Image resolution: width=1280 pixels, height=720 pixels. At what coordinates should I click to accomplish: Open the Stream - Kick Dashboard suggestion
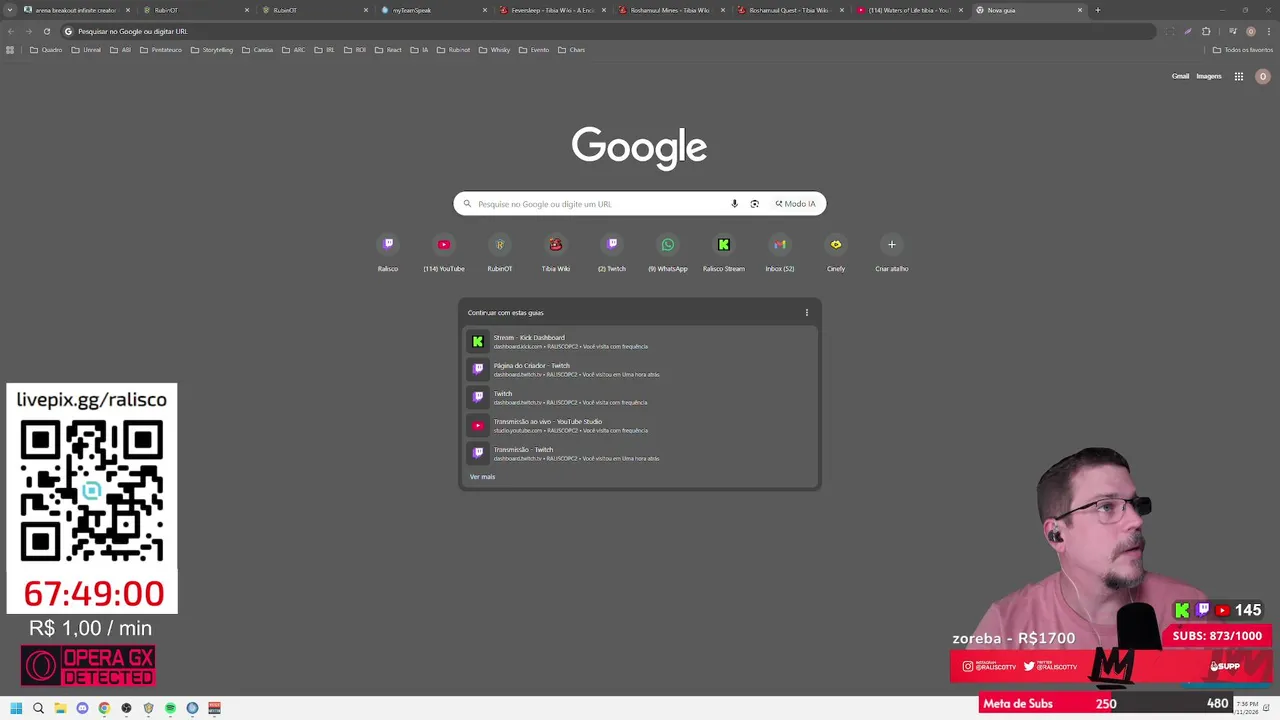[x=640, y=341]
